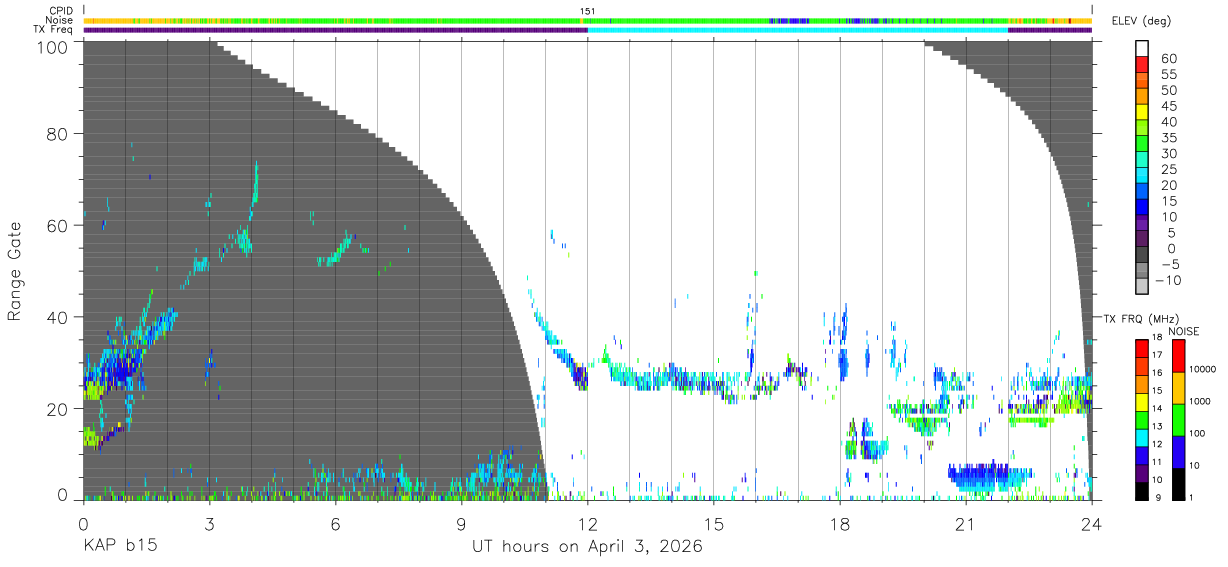Click the KAP b15 radar beam label
Viewport: 1228px width, 567px height.
pyautogui.click(x=120, y=547)
